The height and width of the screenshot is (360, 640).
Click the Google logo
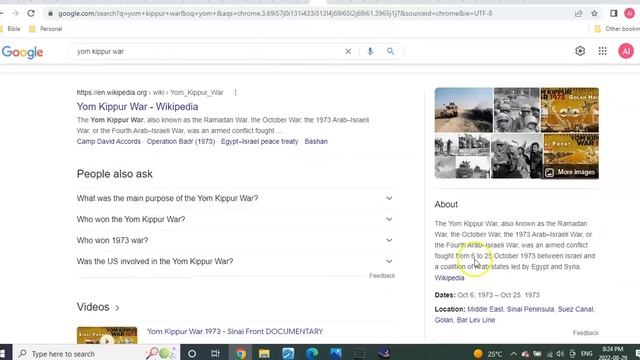tap(22, 52)
